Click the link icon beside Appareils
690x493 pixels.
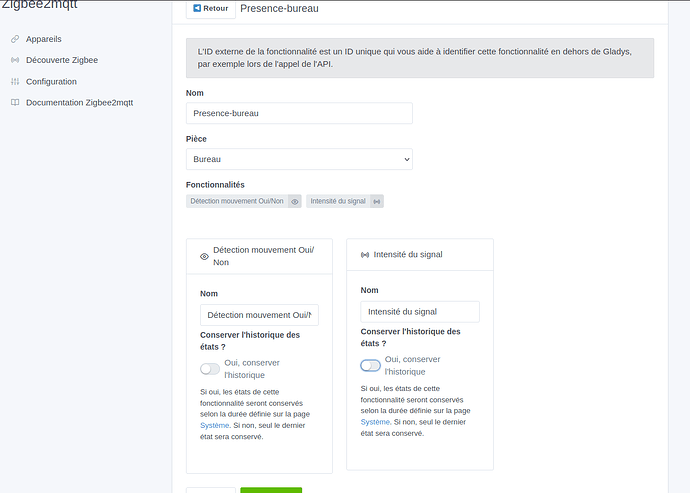pos(15,39)
